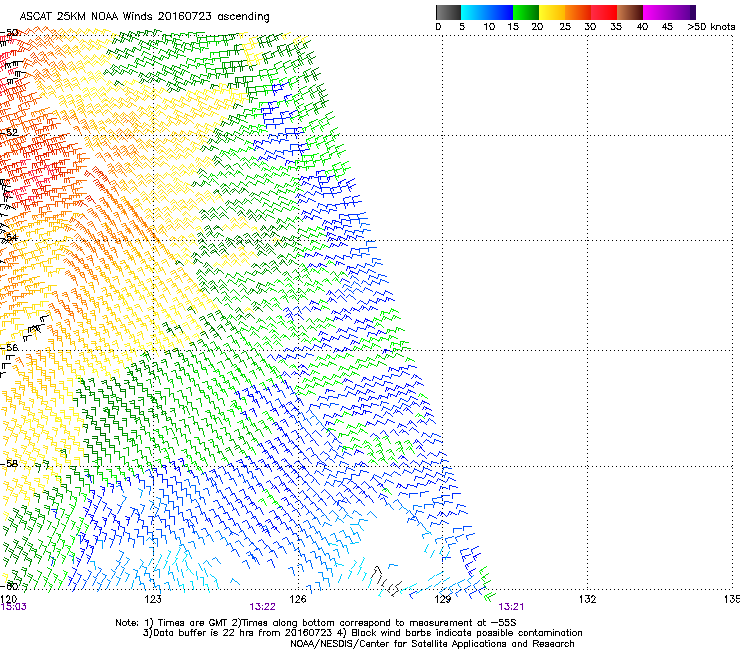
Task: Click the blue 10-15 knots legend segment
Action: click(x=500, y=12)
